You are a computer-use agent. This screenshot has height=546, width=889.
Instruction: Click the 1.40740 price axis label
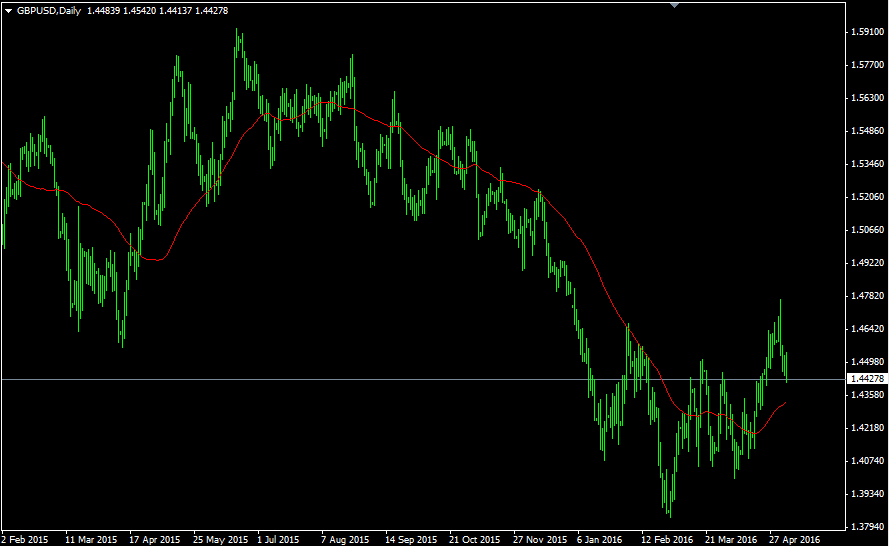tap(867, 460)
